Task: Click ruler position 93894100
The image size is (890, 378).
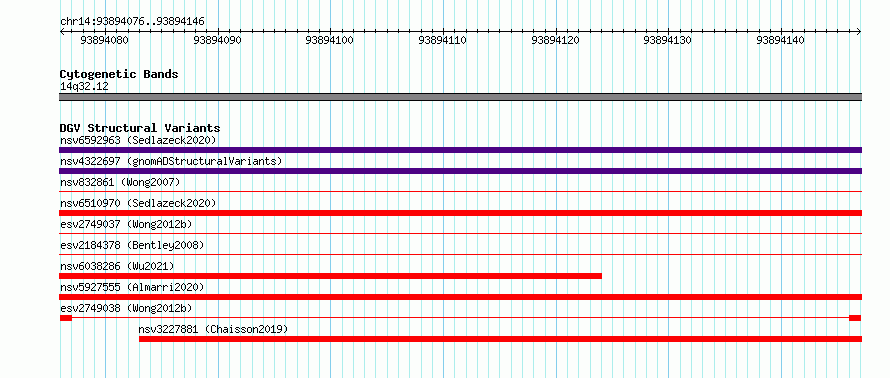Action: [329, 40]
